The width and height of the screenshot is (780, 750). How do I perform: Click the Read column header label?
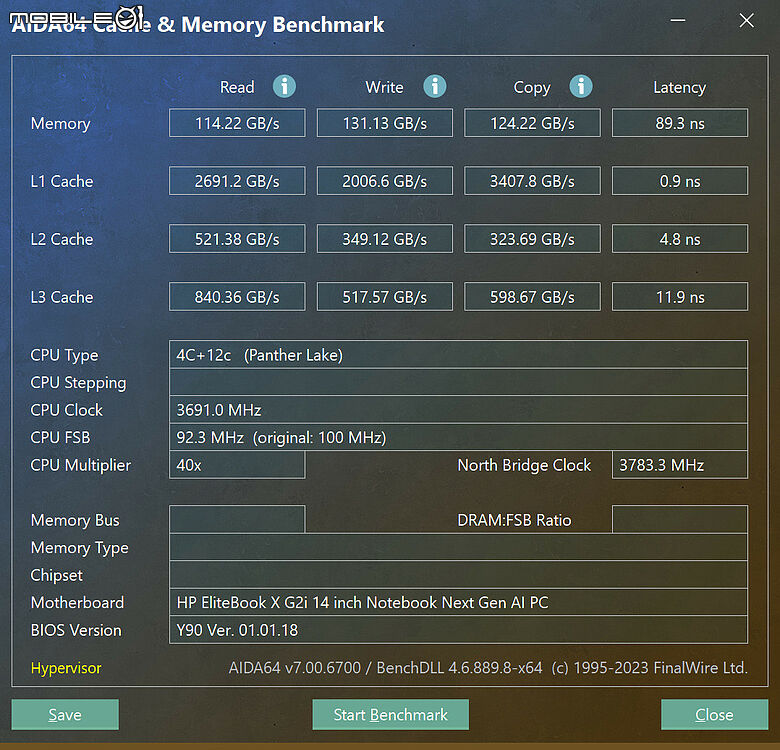pyautogui.click(x=237, y=87)
